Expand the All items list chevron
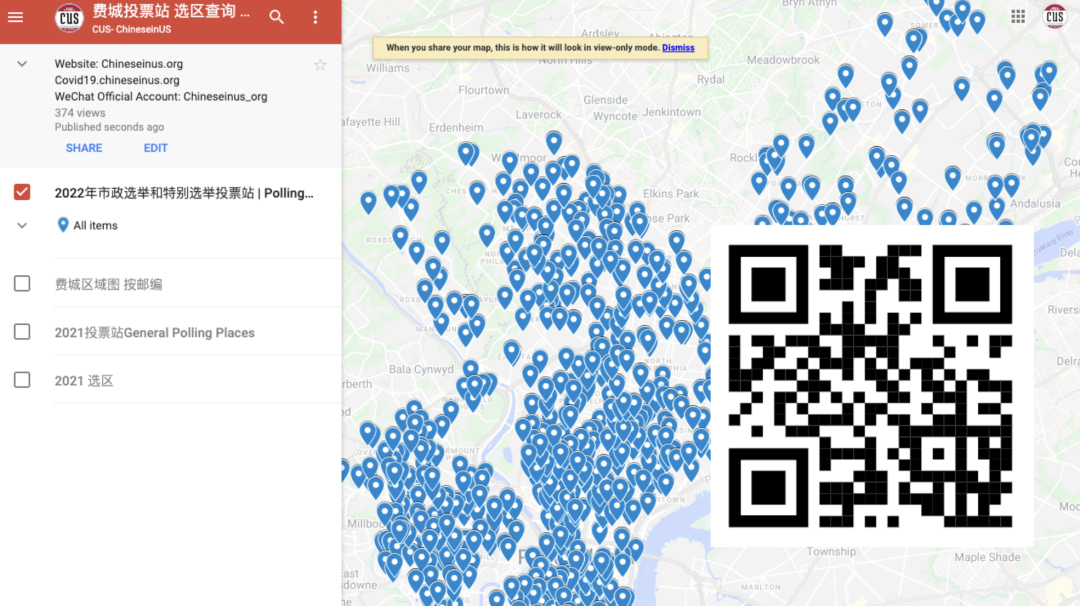The image size is (1080, 606). (21, 225)
